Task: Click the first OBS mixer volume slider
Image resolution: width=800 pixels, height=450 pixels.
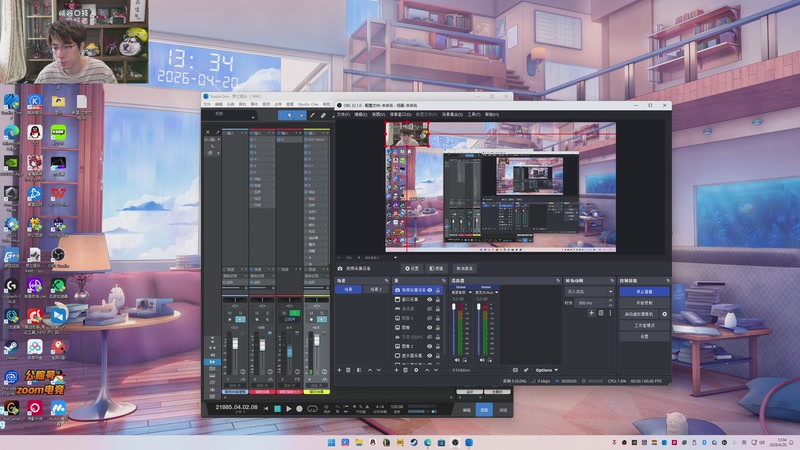Action: click(x=454, y=329)
